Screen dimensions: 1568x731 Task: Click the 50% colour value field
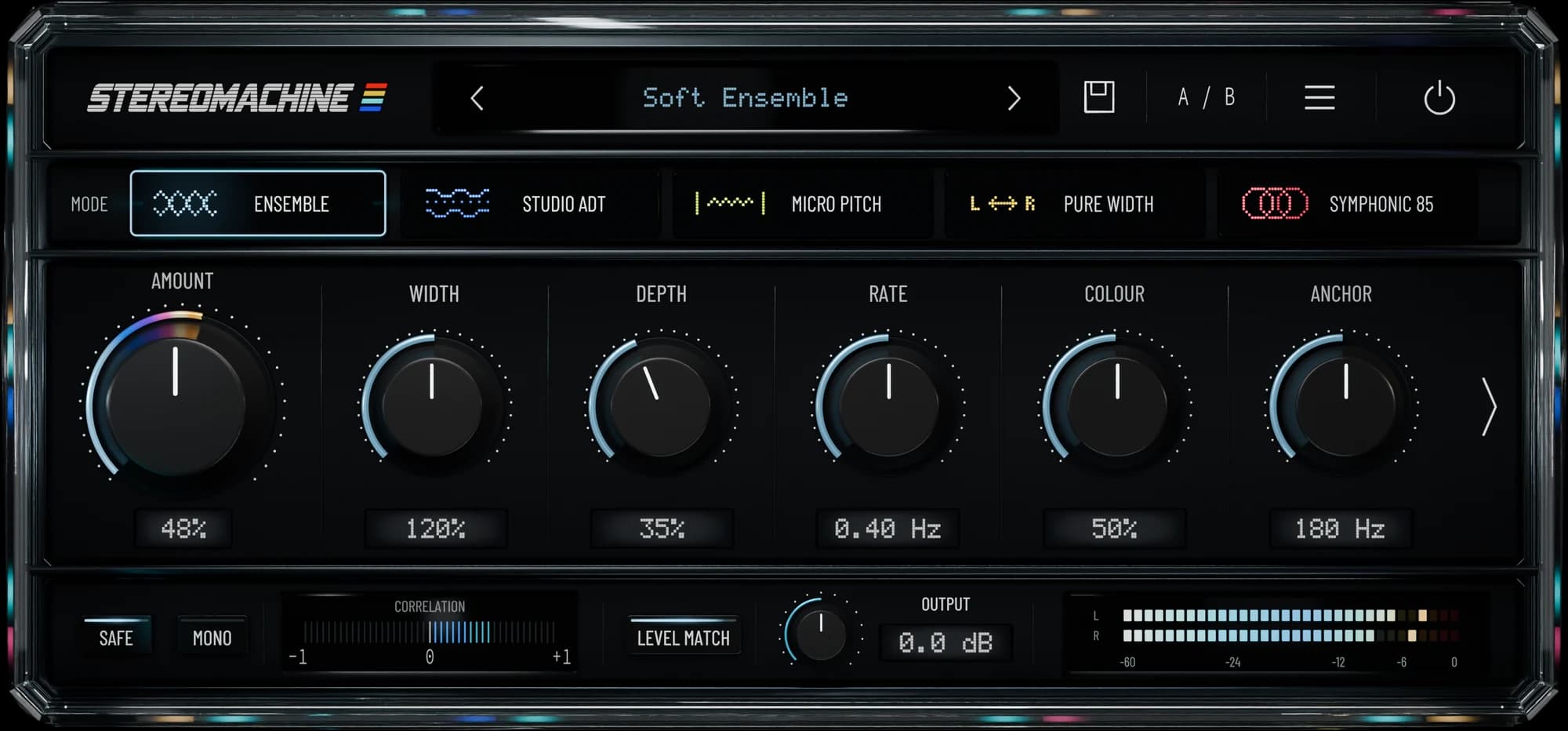coord(1114,529)
